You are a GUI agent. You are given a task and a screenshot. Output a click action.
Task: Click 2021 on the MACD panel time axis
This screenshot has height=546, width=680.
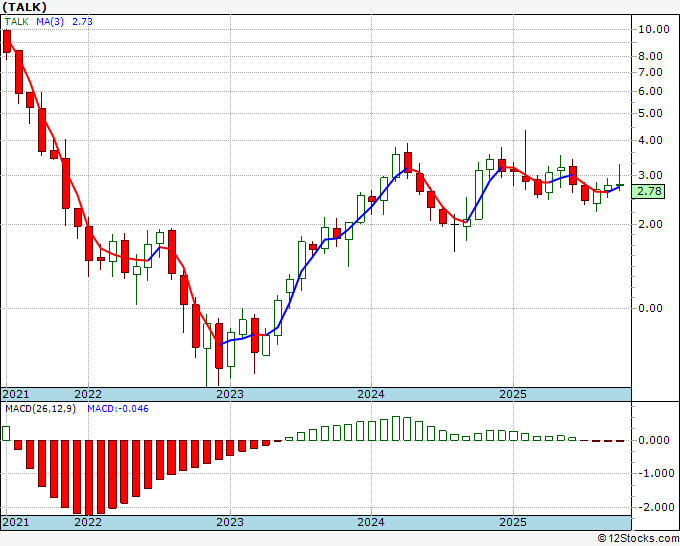click(x=16, y=522)
